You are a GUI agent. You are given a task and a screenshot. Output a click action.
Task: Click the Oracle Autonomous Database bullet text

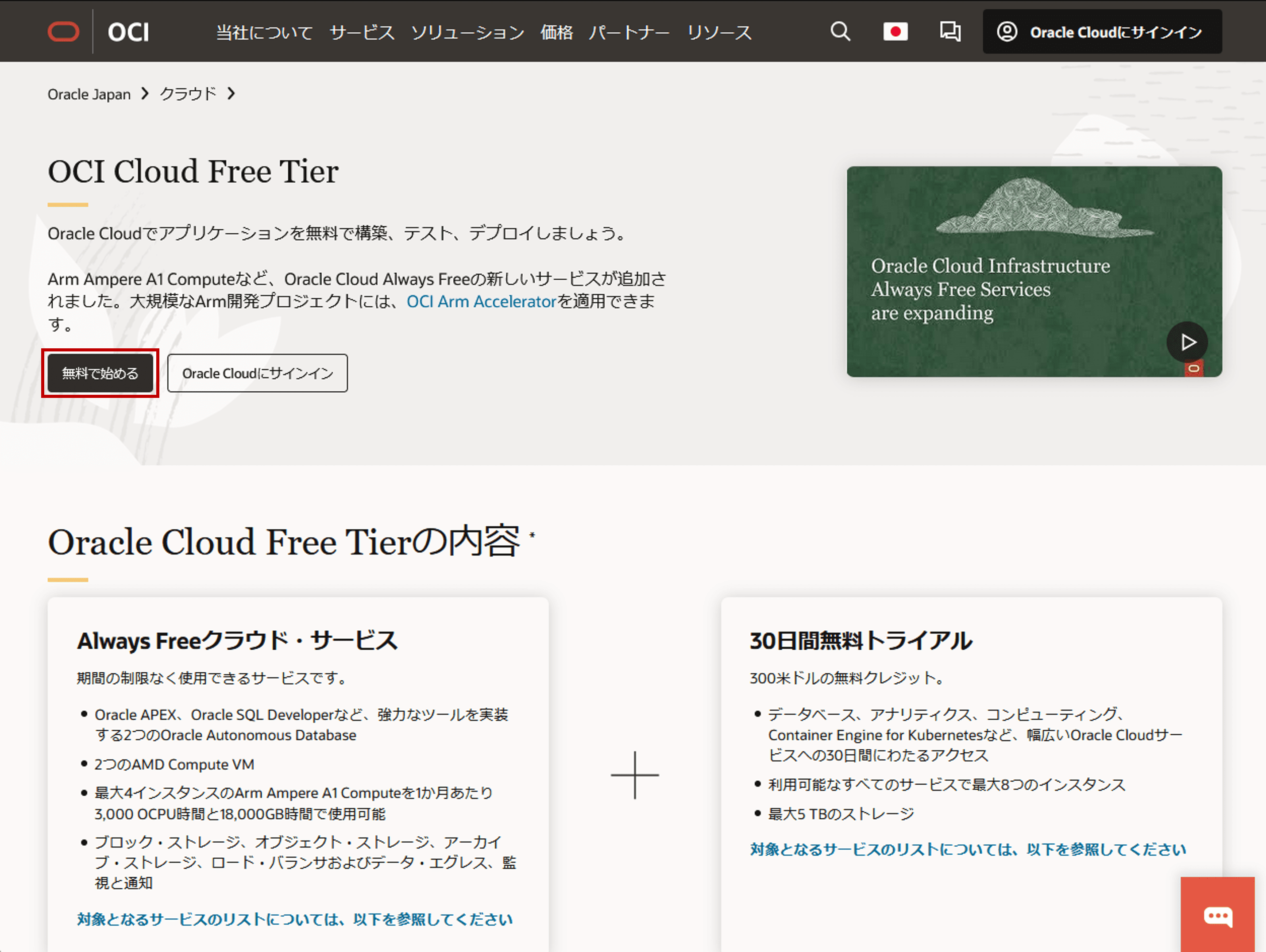(301, 725)
